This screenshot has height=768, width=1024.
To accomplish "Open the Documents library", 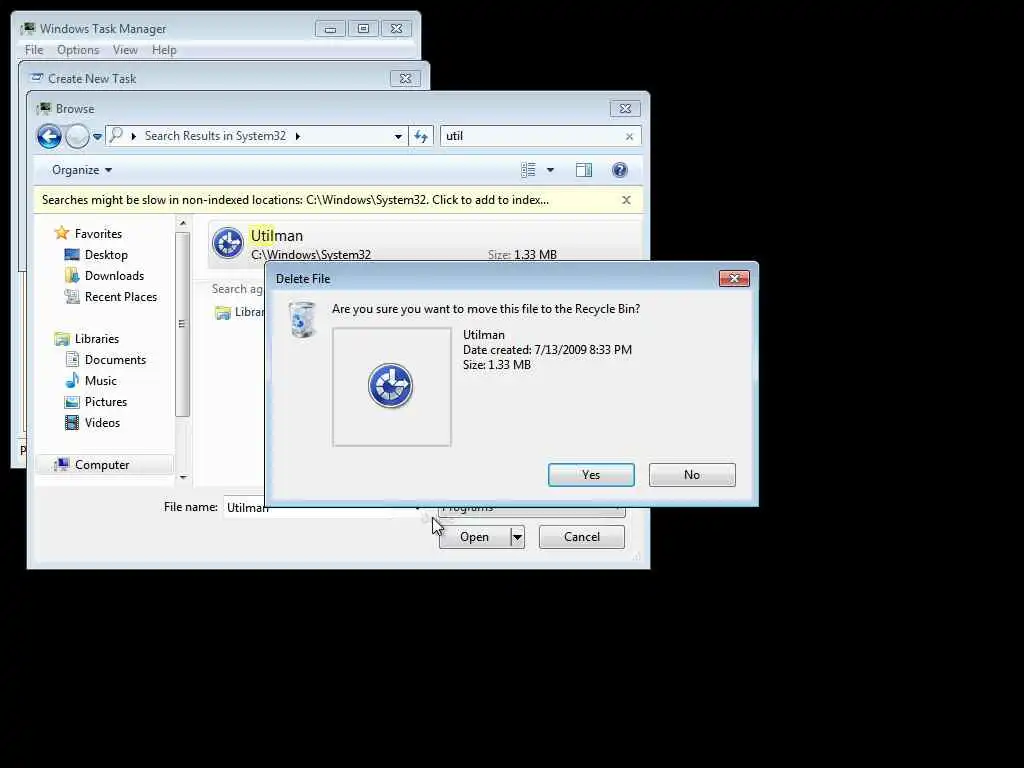I will pyautogui.click(x=115, y=359).
